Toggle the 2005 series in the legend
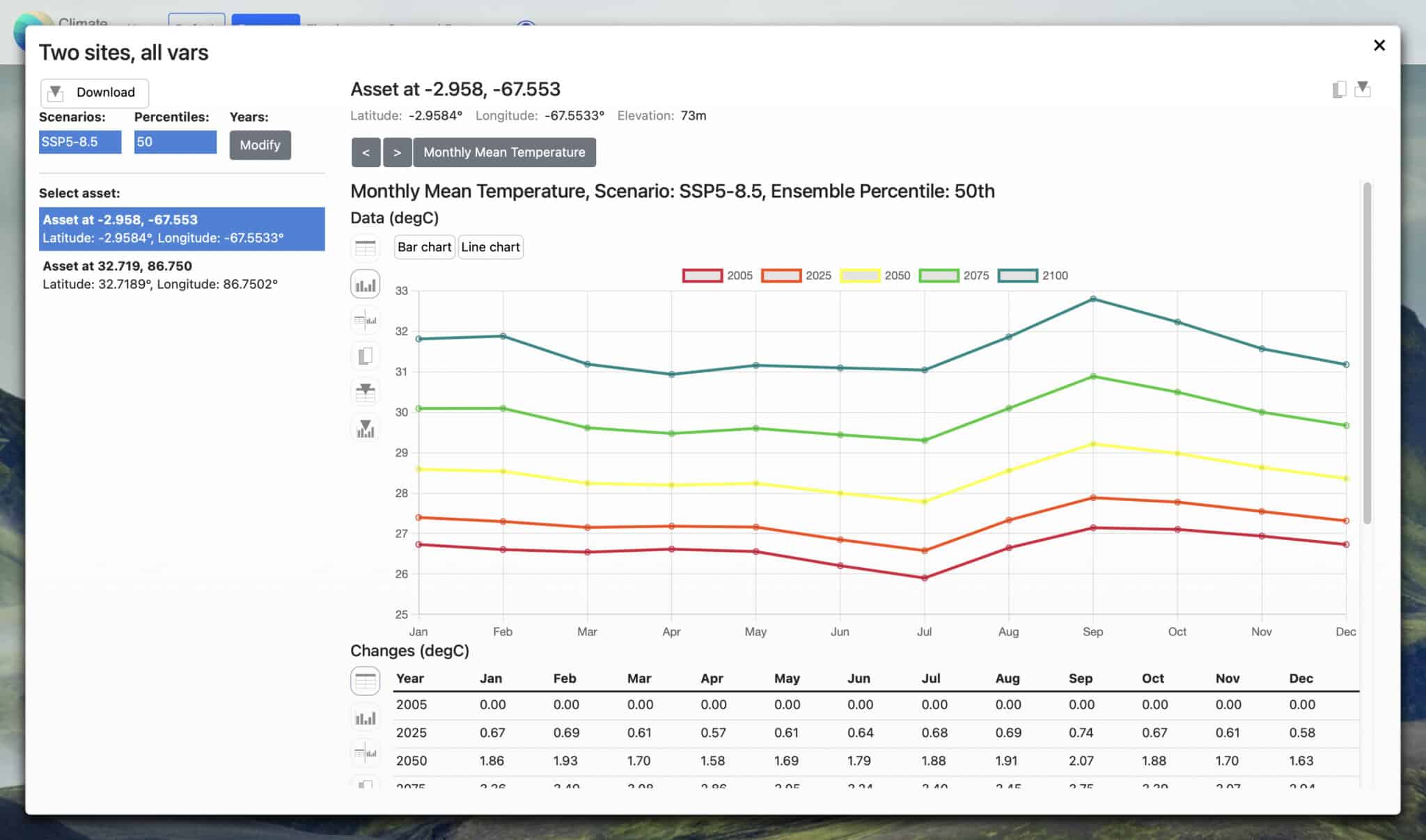 click(x=717, y=275)
